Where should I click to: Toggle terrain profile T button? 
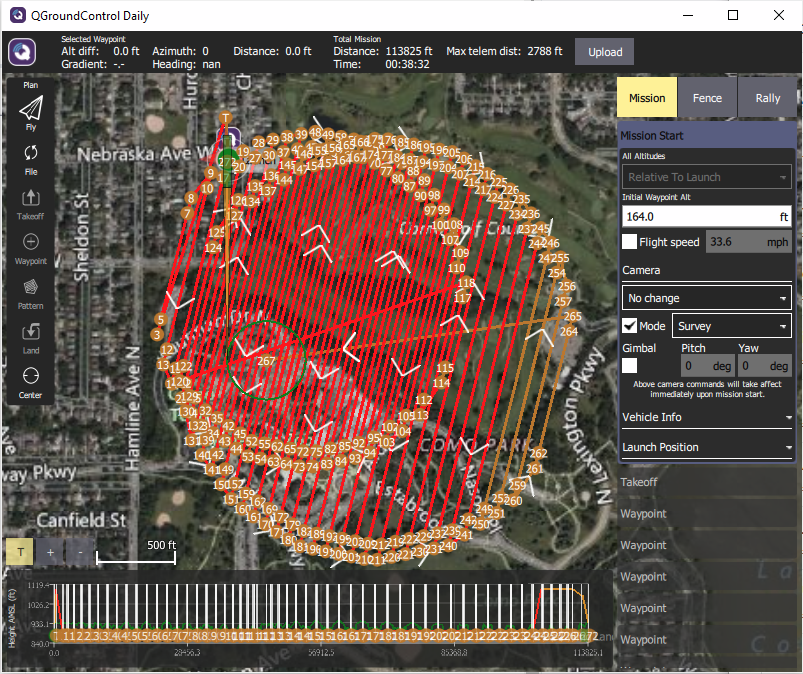coord(20,552)
